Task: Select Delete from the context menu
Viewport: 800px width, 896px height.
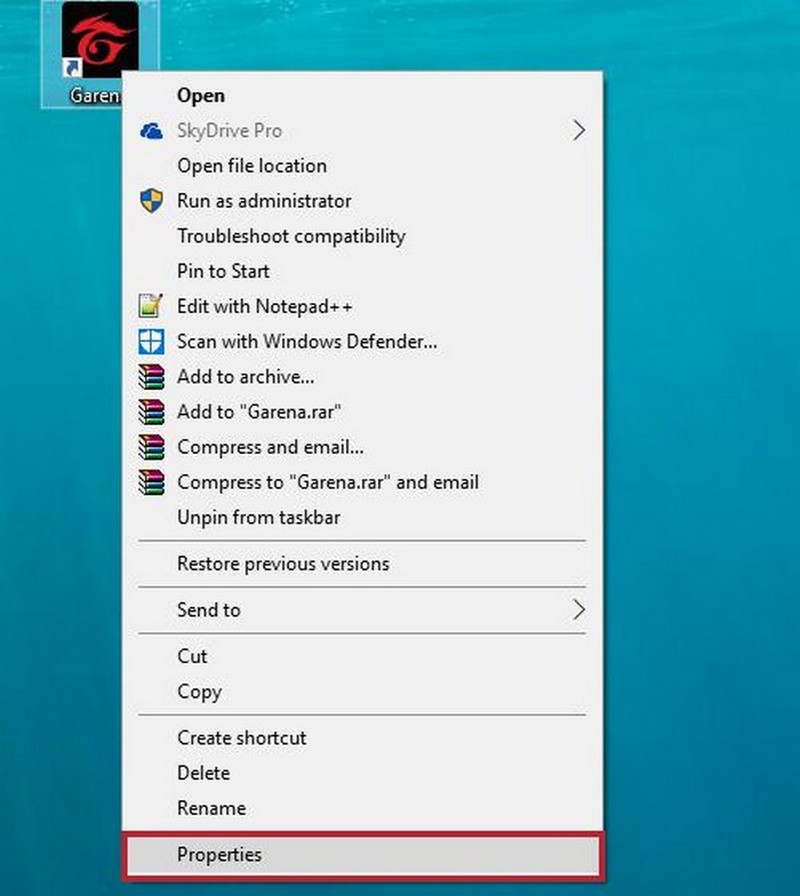Action: tap(362, 773)
